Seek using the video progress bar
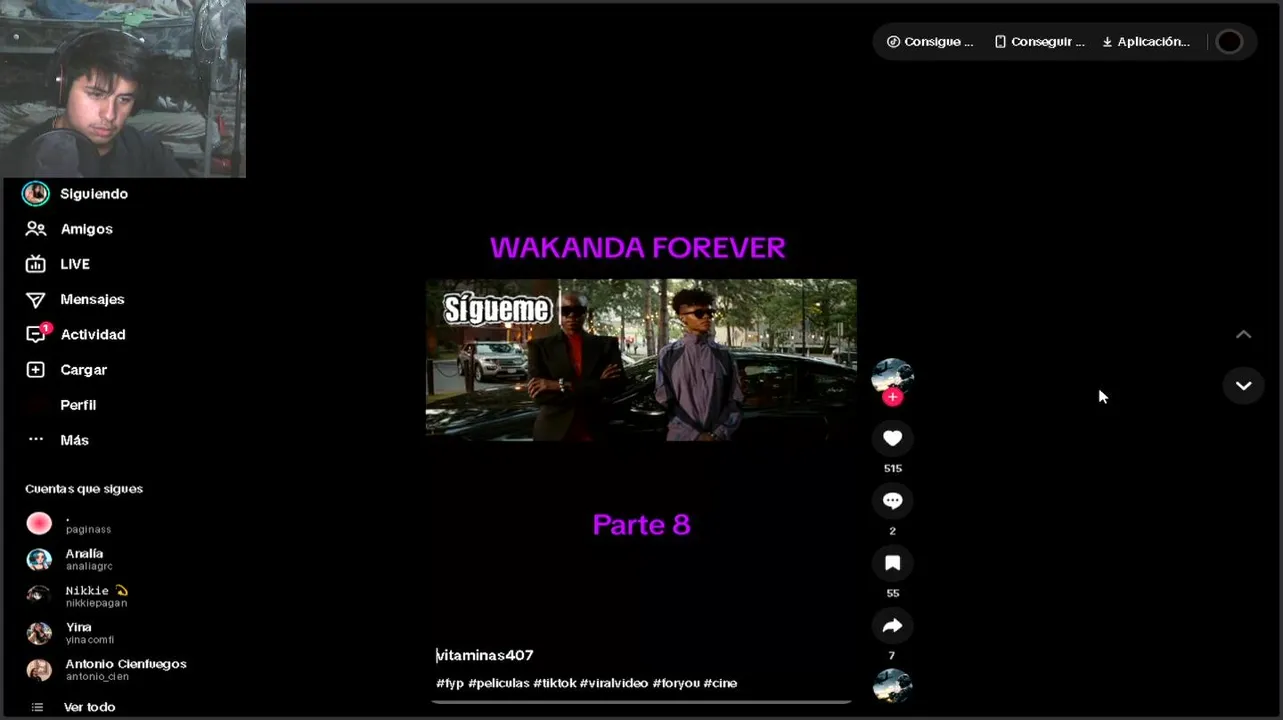Screen dimensions: 1283x720 coord(641,702)
